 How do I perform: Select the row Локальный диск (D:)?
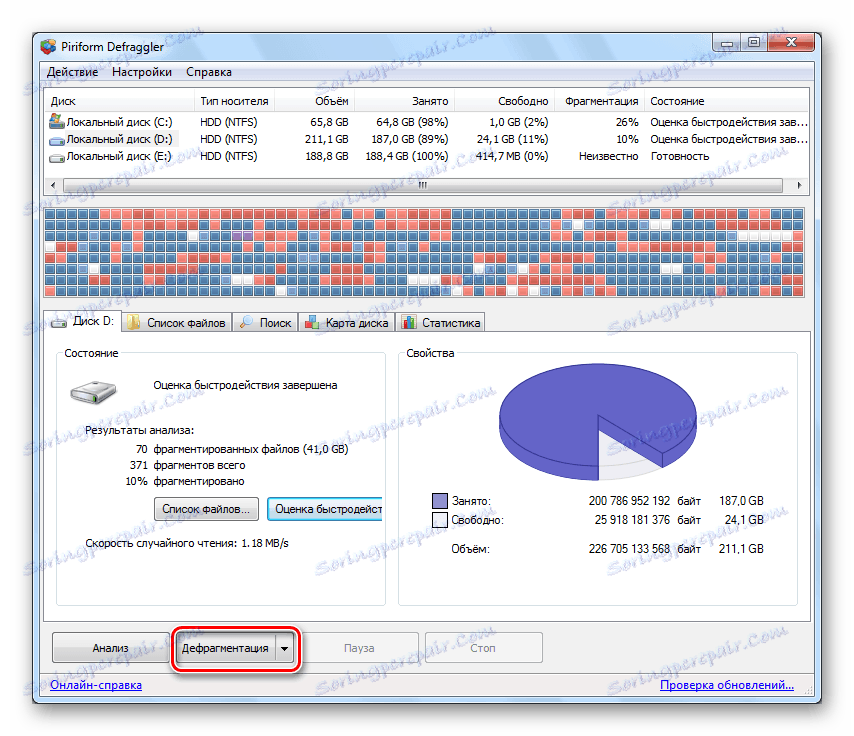[x=426, y=139]
